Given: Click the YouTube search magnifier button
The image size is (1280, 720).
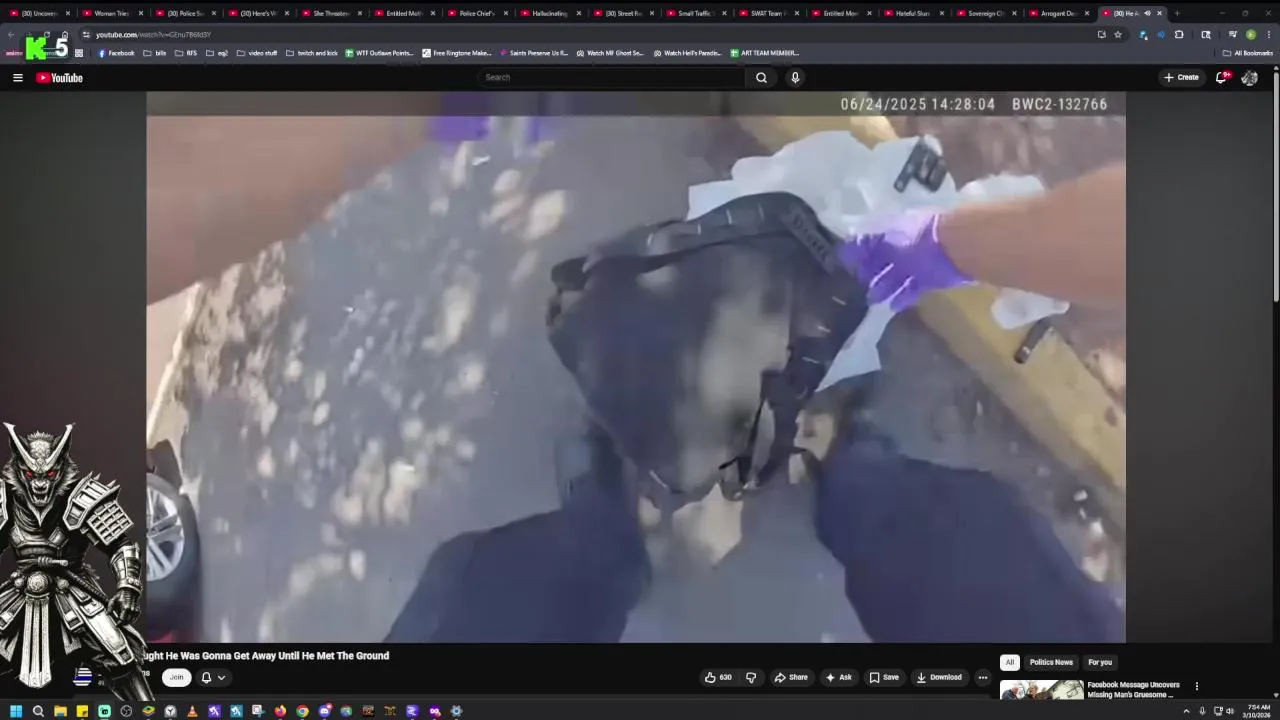Looking at the screenshot, I should click(761, 77).
